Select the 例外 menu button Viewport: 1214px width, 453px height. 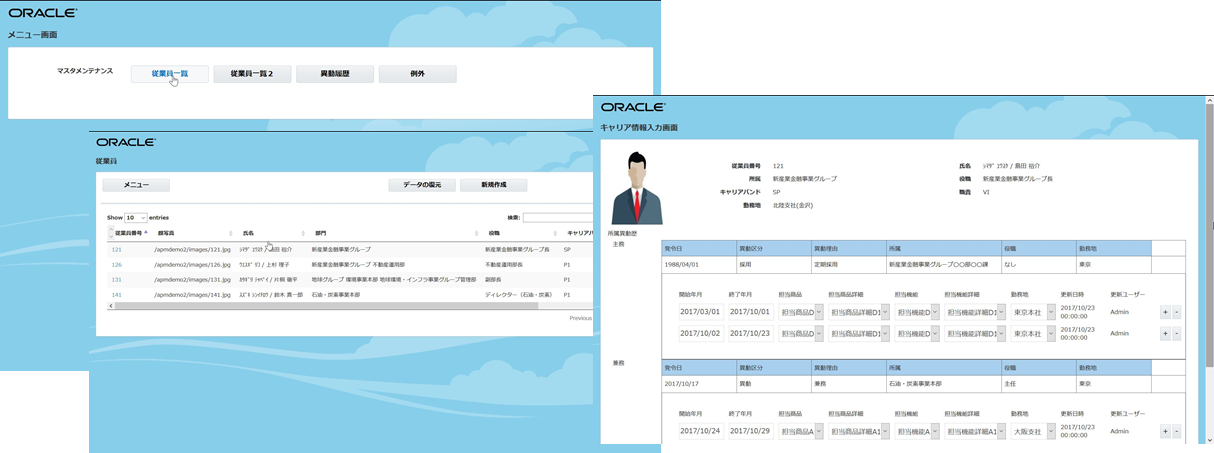tap(417, 74)
